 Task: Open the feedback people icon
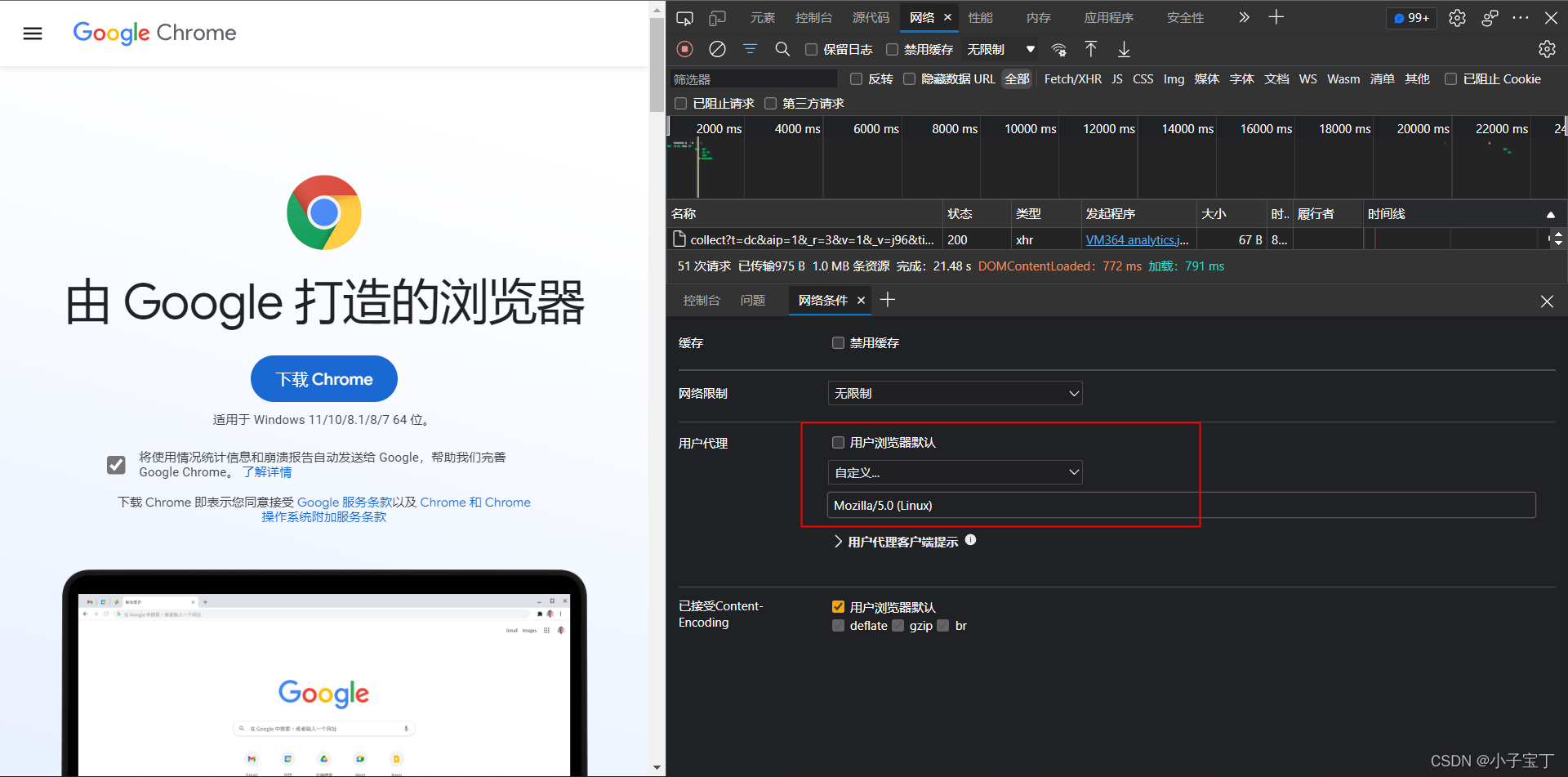click(x=1490, y=17)
